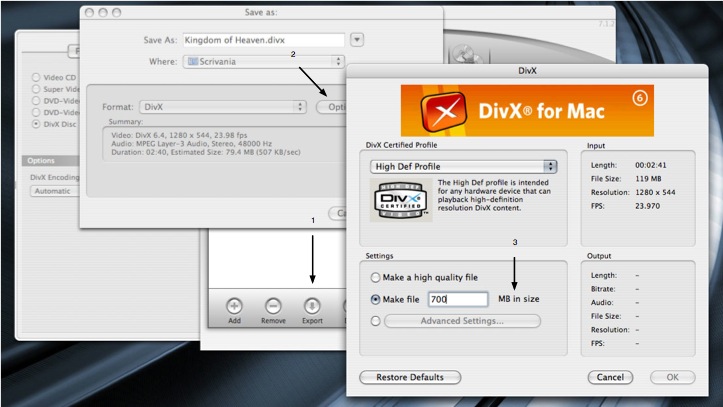This screenshot has width=723, height=407.
Task: Click the DivX Certified logo badge
Action: 401,200
